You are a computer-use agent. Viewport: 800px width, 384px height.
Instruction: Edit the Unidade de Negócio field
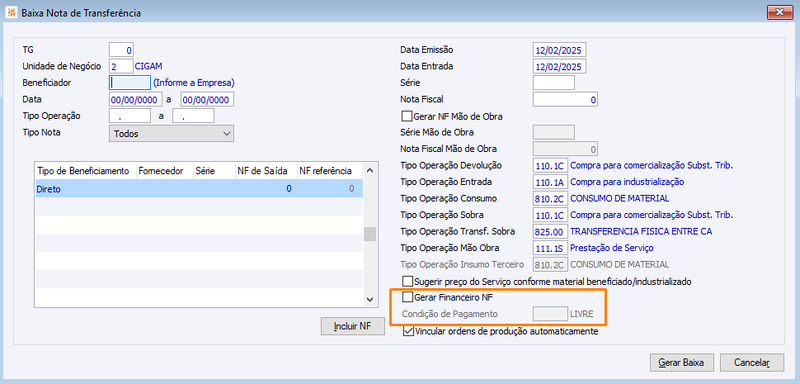(x=121, y=66)
